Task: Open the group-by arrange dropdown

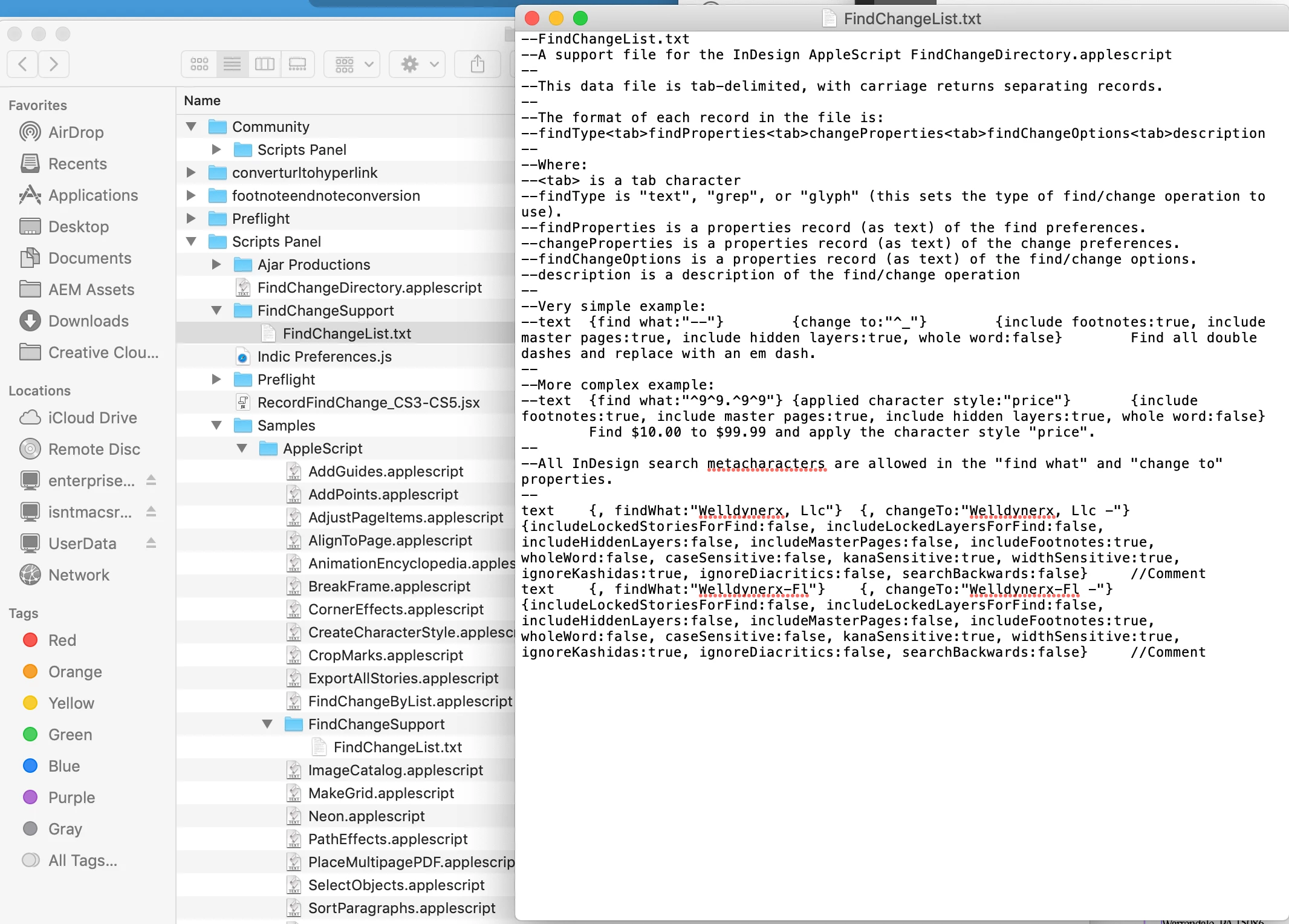Action: tap(352, 64)
